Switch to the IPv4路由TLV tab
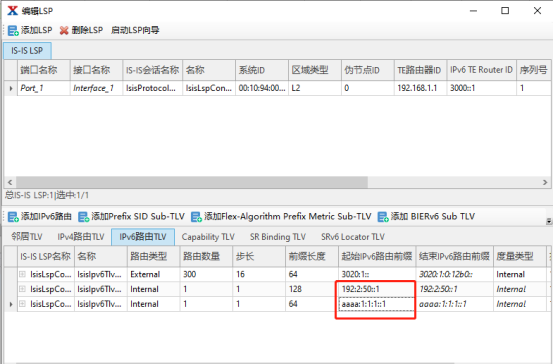This screenshot has height=364, width=554. (x=81, y=237)
